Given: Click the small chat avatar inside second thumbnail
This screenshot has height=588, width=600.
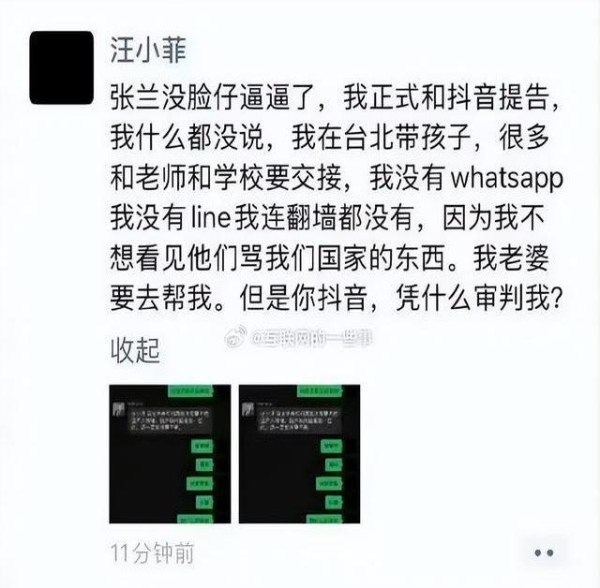Looking at the screenshot, I should pos(248,410).
